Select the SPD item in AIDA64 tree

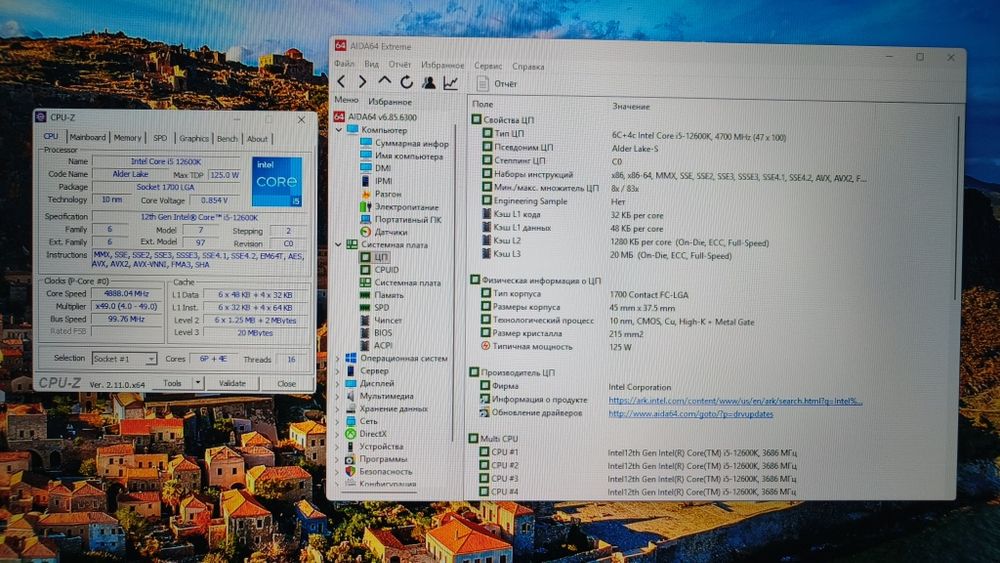pyautogui.click(x=374, y=307)
